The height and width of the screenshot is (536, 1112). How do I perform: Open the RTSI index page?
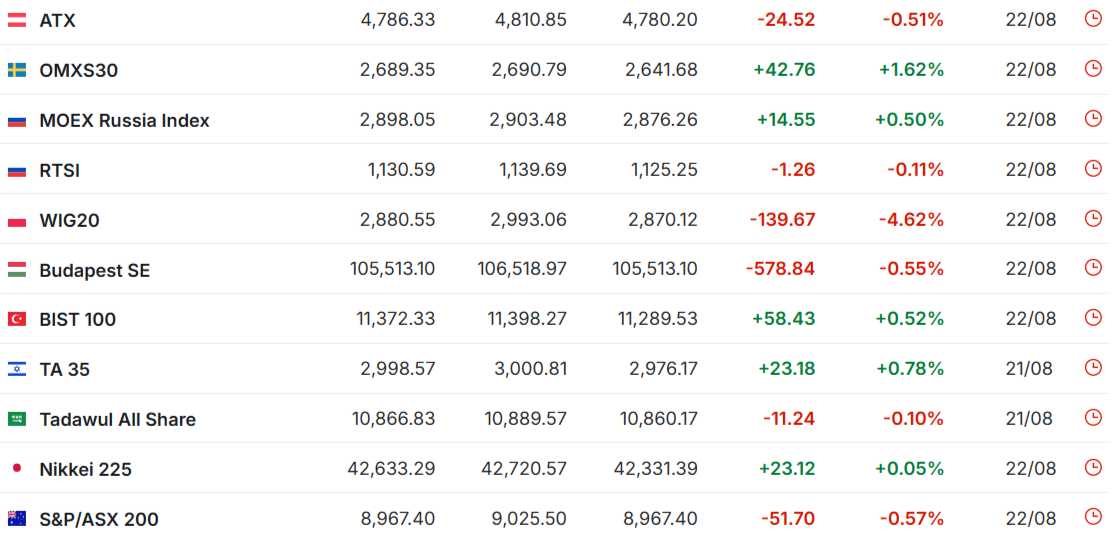click(60, 171)
